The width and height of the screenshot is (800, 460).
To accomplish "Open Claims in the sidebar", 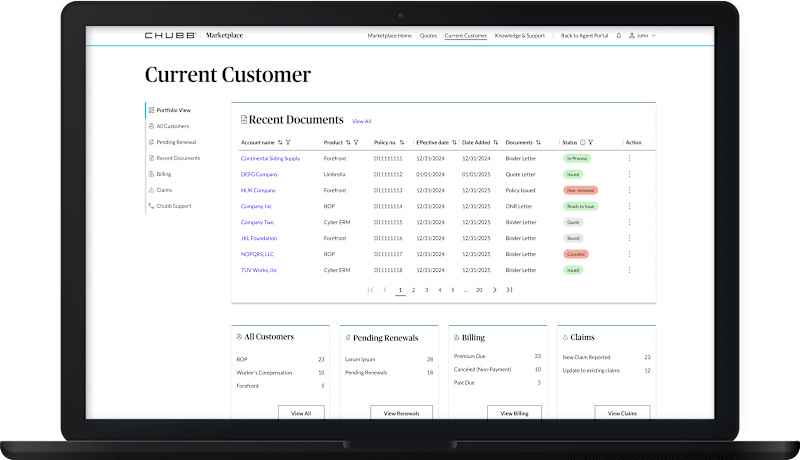I will pos(164,190).
